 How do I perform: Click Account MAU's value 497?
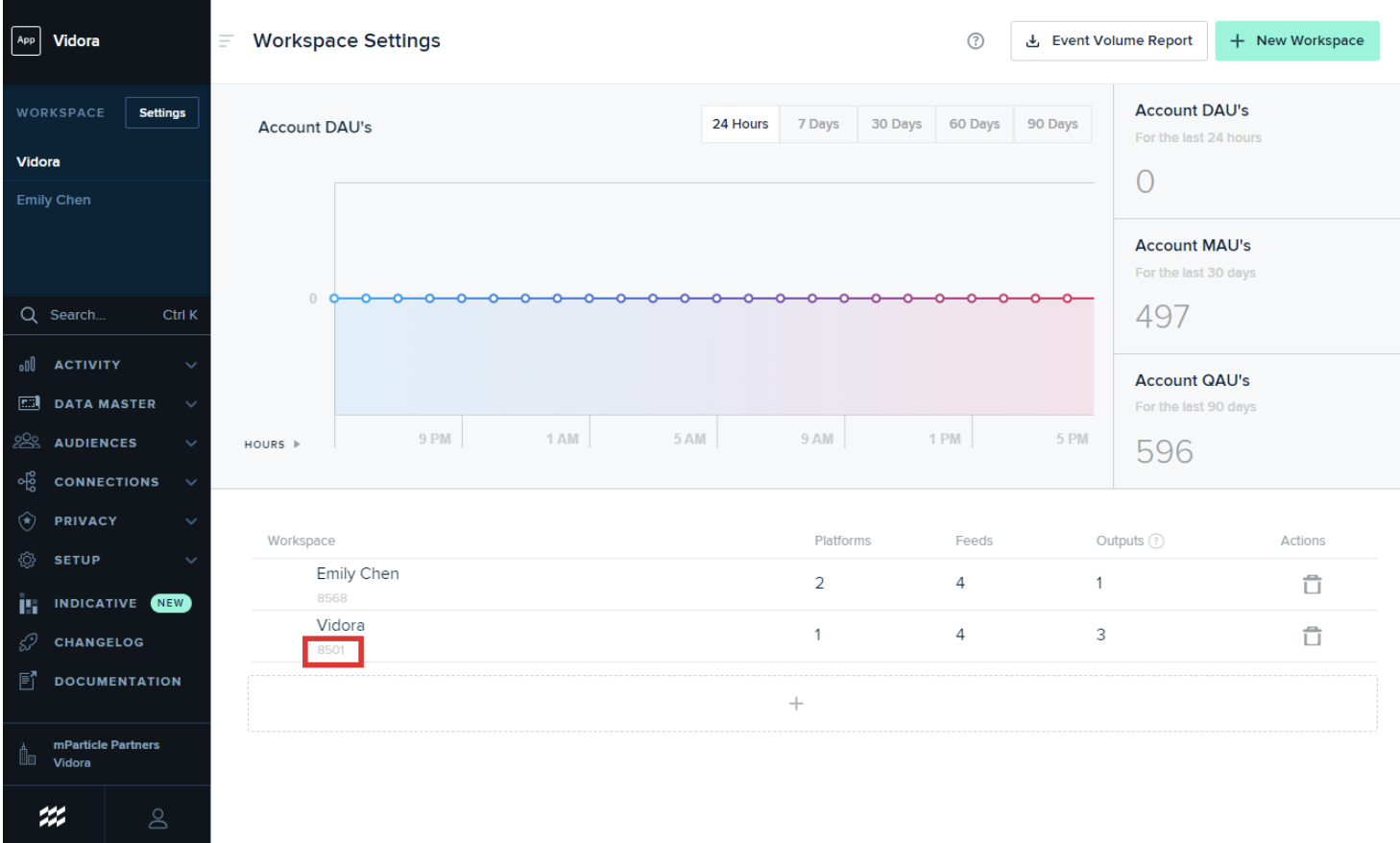tap(1163, 316)
